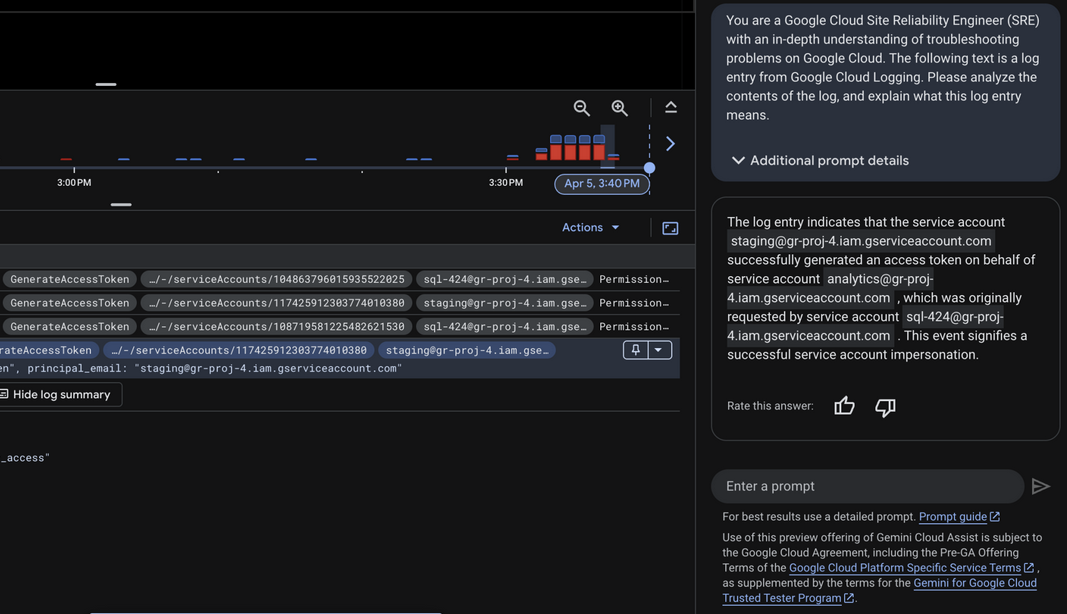Click sql-424 chip in the serviceAccounts/108719581225482621530 row

[x=504, y=327]
